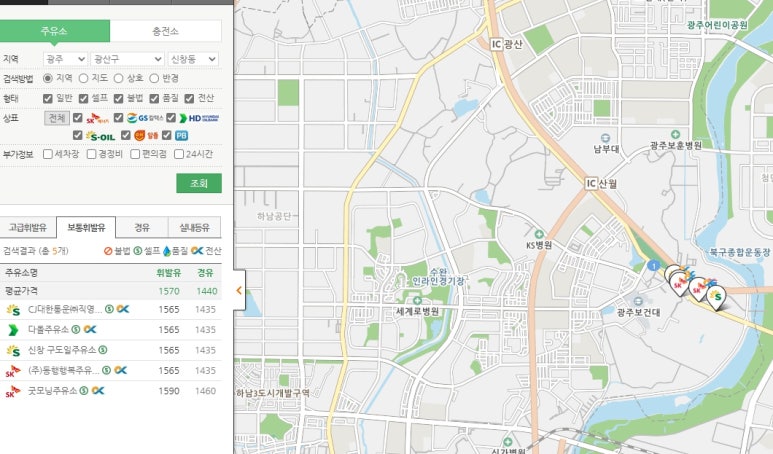Click the green 조회 search button
Image resolution: width=773 pixels, height=454 pixels.
tap(199, 183)
